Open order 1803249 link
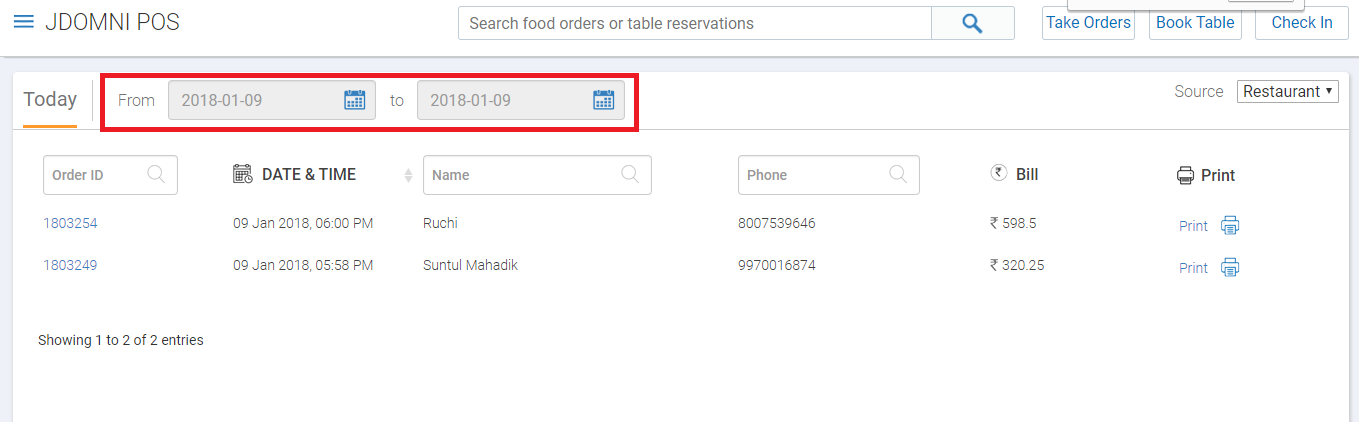 click(x=70, y=265)
